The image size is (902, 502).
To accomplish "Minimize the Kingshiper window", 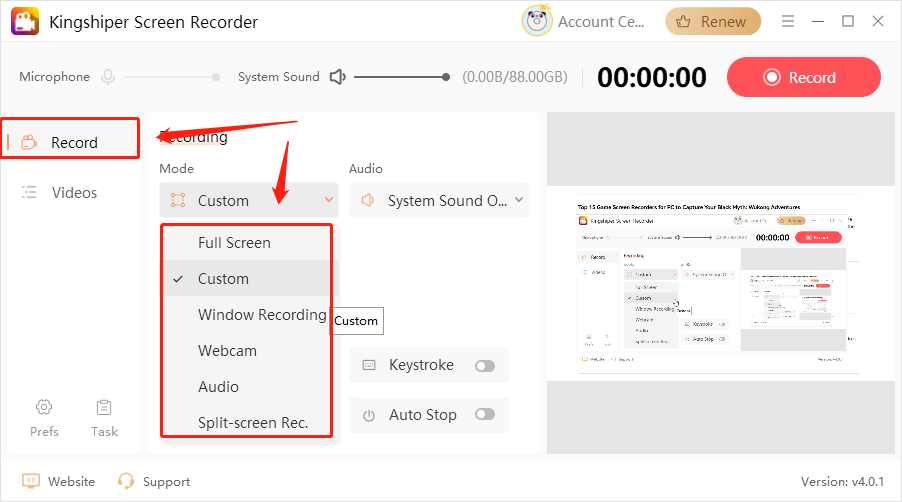I will (x=817, y=21).
